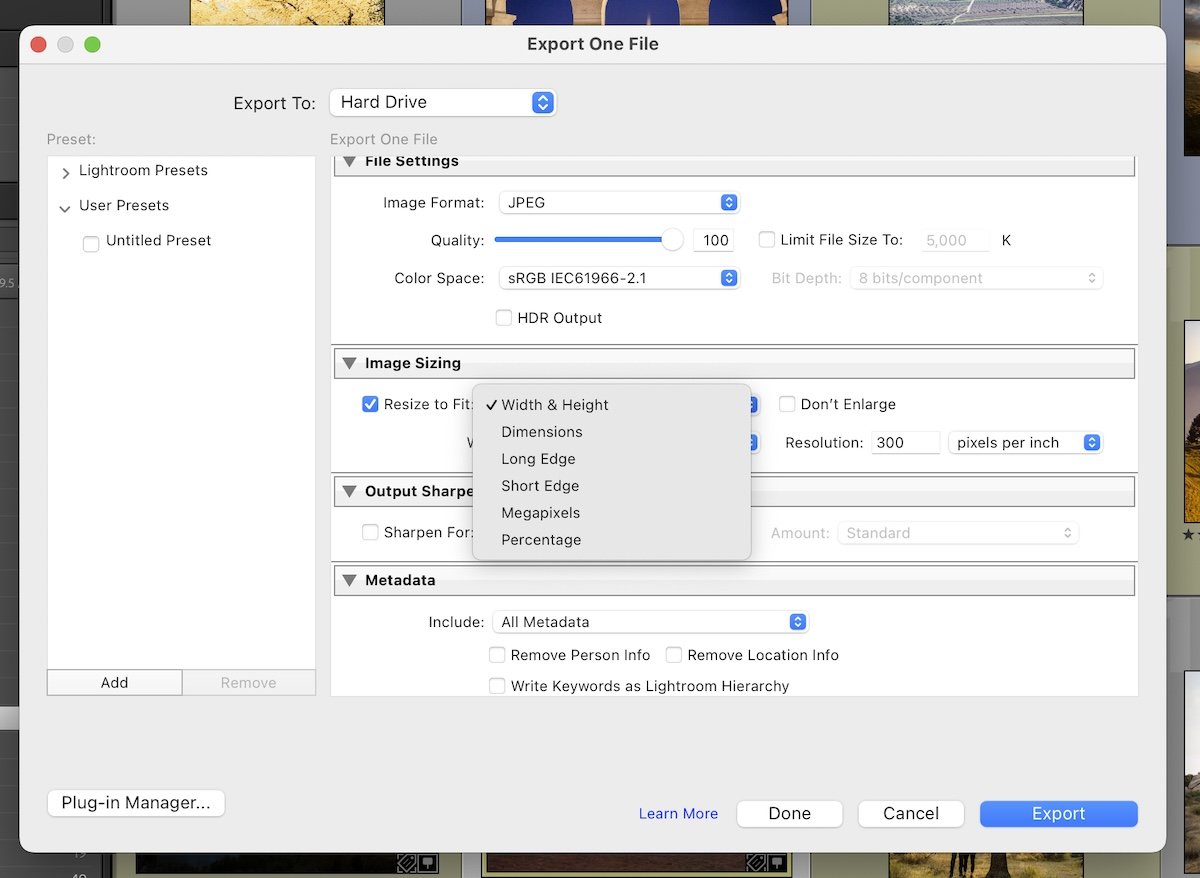Open the Plug-in Manager
This screenshot has height=878, width=1200.
coord(135,803)
